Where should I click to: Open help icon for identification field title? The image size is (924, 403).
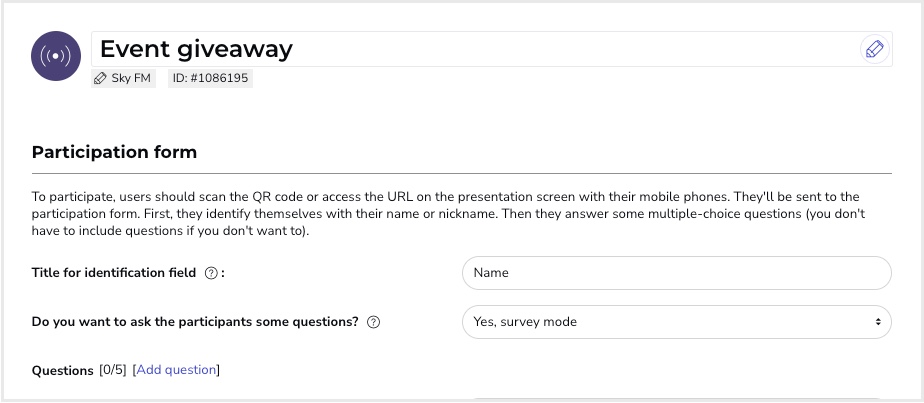point(211,273)
